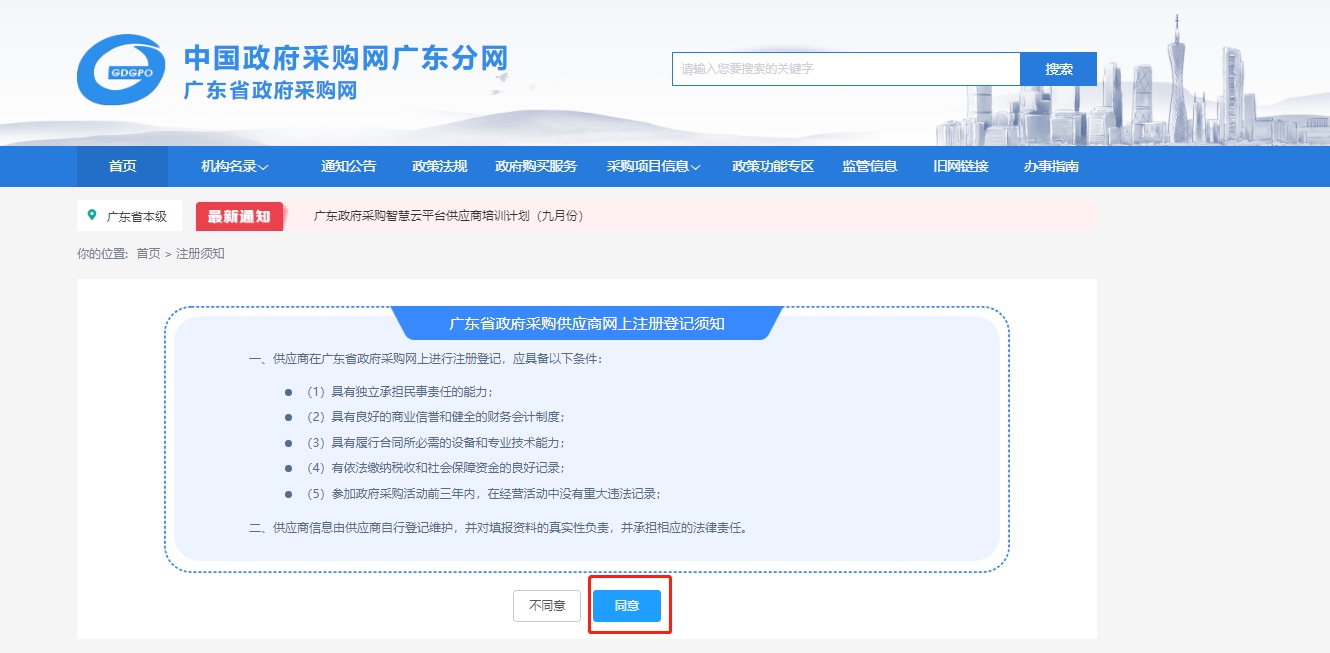This screenshot has width=1330, height=653.
Task: Click the title 中国政府采购网广东分网
Action: (346, 58)
